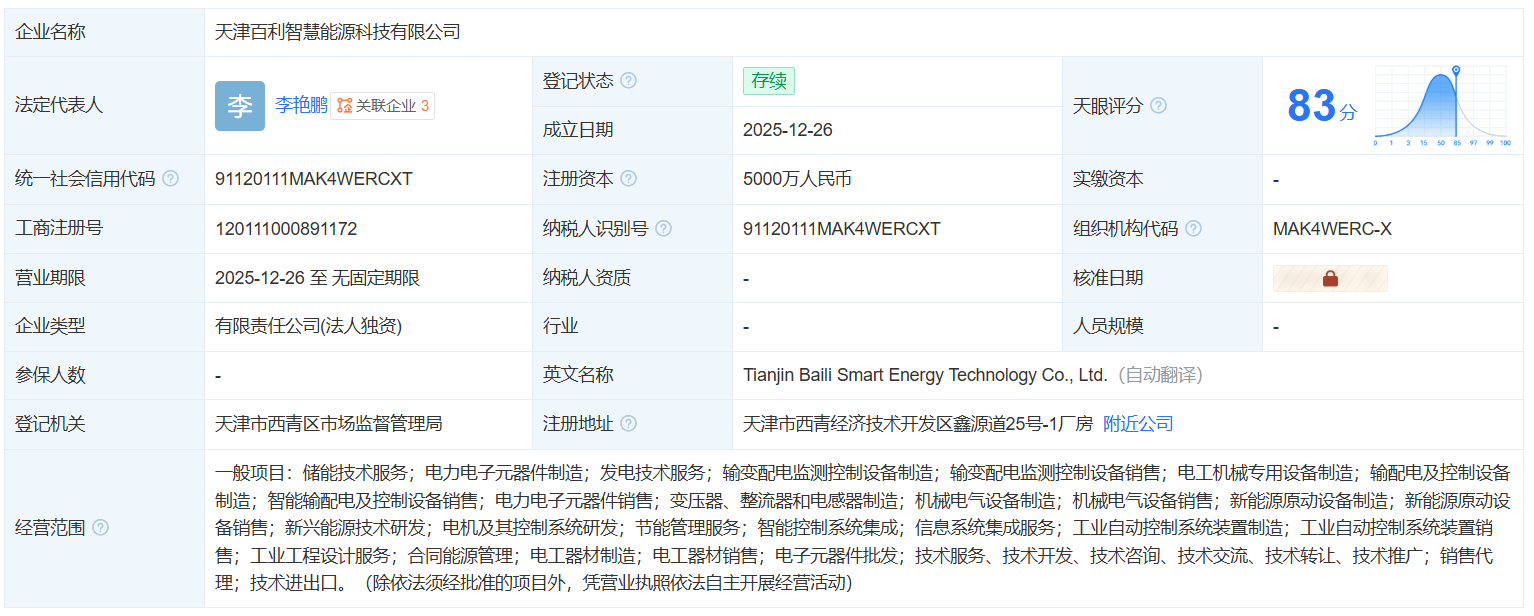Screen dimensions: 1534x616
Task: Click the 登记状态 help icon
Action: (627, 80)
